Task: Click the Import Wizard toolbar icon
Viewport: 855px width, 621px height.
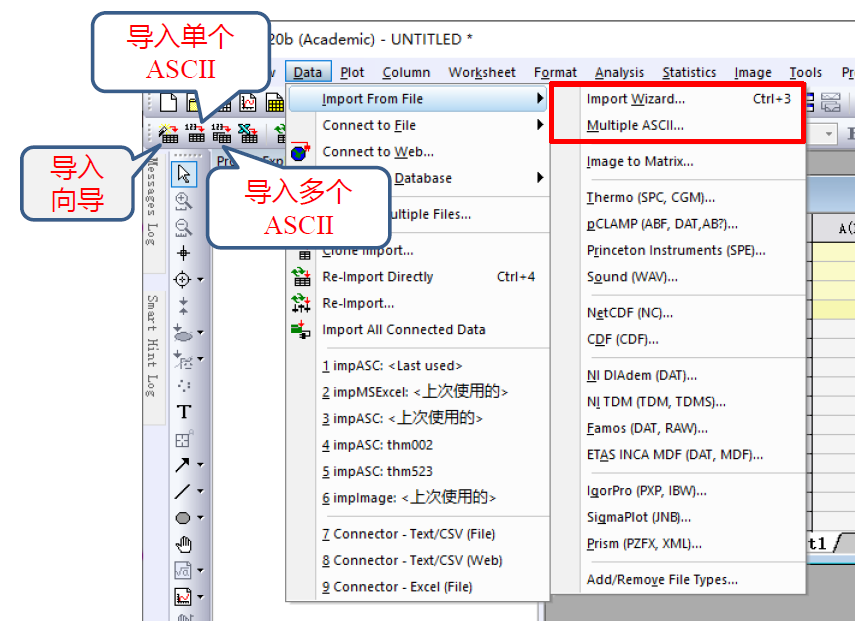Action: point(168,132)
